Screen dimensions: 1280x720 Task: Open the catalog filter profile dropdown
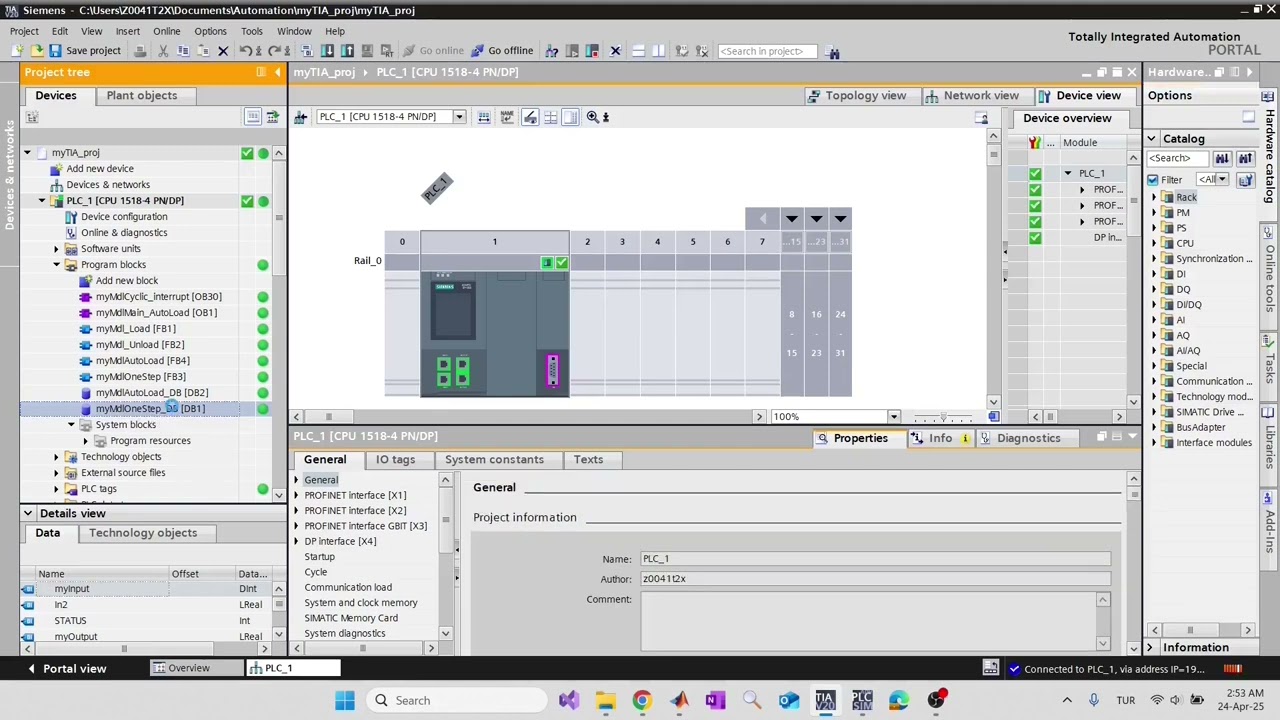pos(1224,180)
